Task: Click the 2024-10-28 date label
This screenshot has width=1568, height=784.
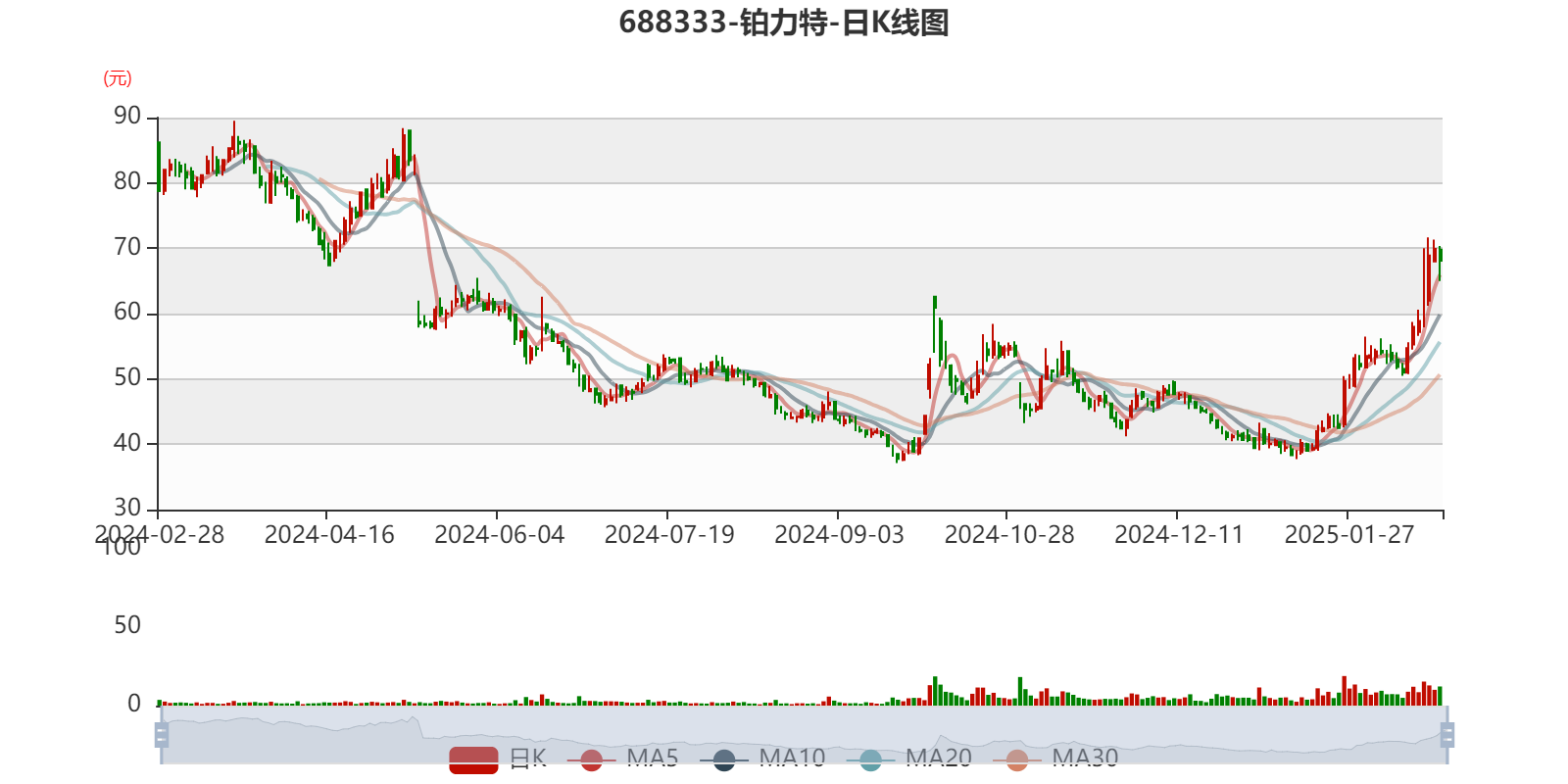Action: [x=1009, y=535]
